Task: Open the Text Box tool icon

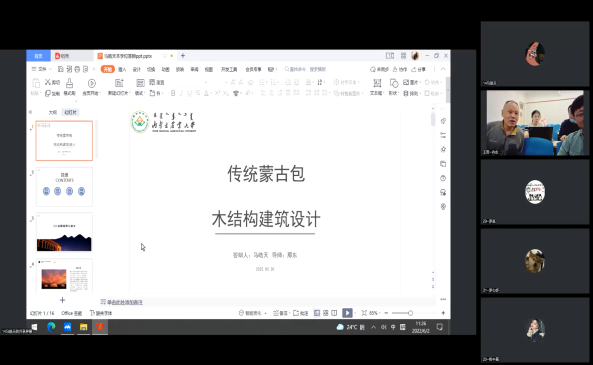Action: tap(377, 83)
